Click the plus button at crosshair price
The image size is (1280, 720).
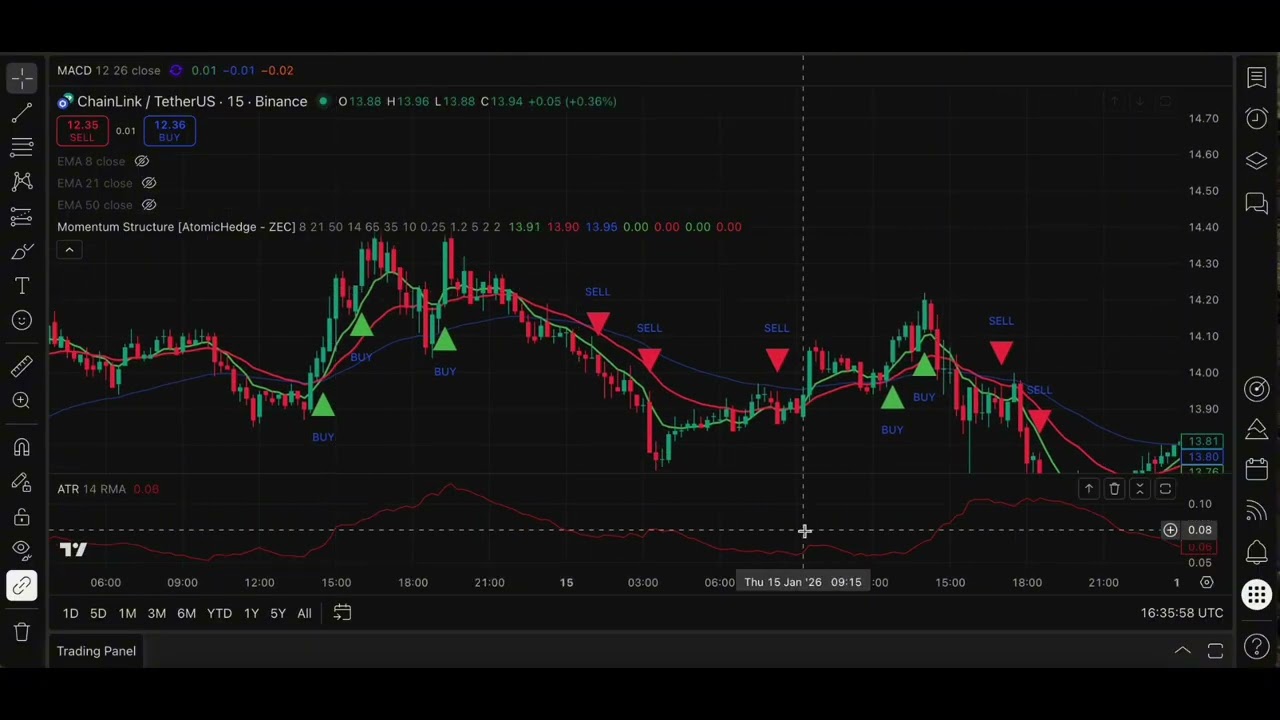click(1170, 530)
